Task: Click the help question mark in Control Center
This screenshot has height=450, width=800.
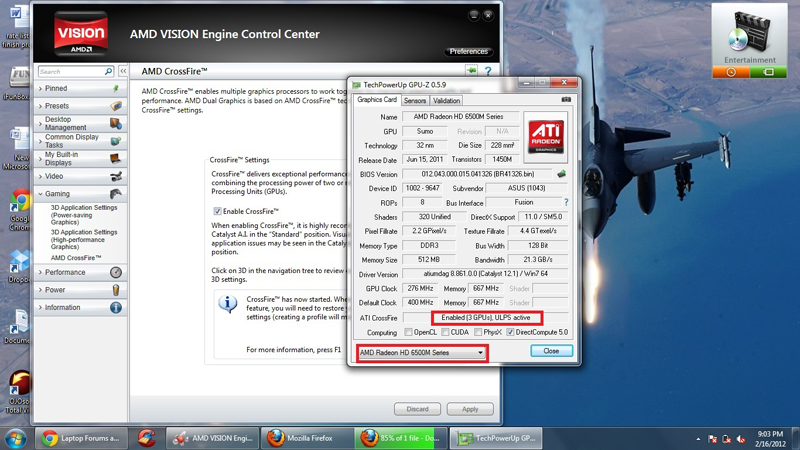Action: coord(488,71)
